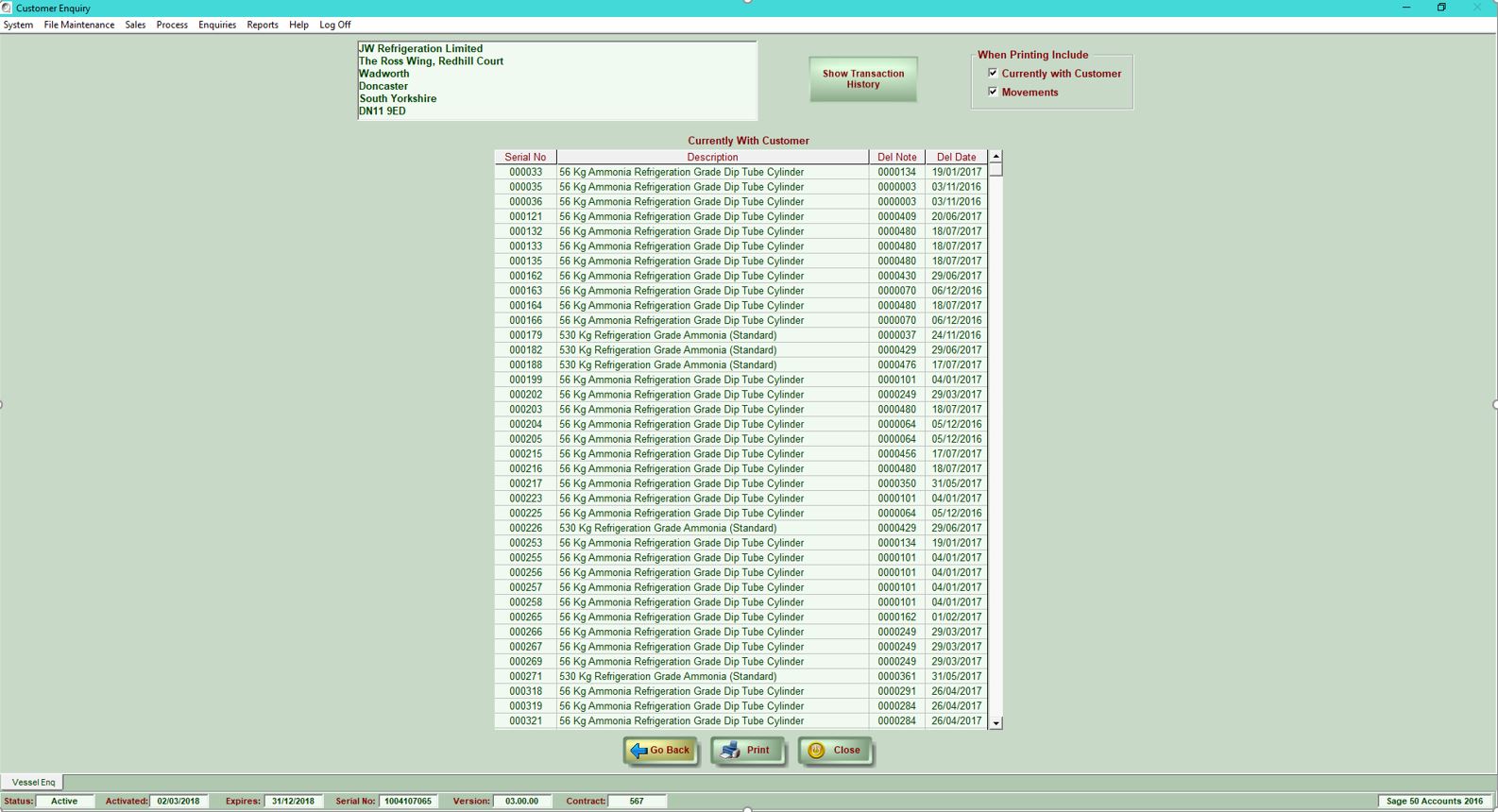The image size is (1498, 812).
Task: Click delivery date 24/11/2016 cell
Action: click(x=956, y=335)
